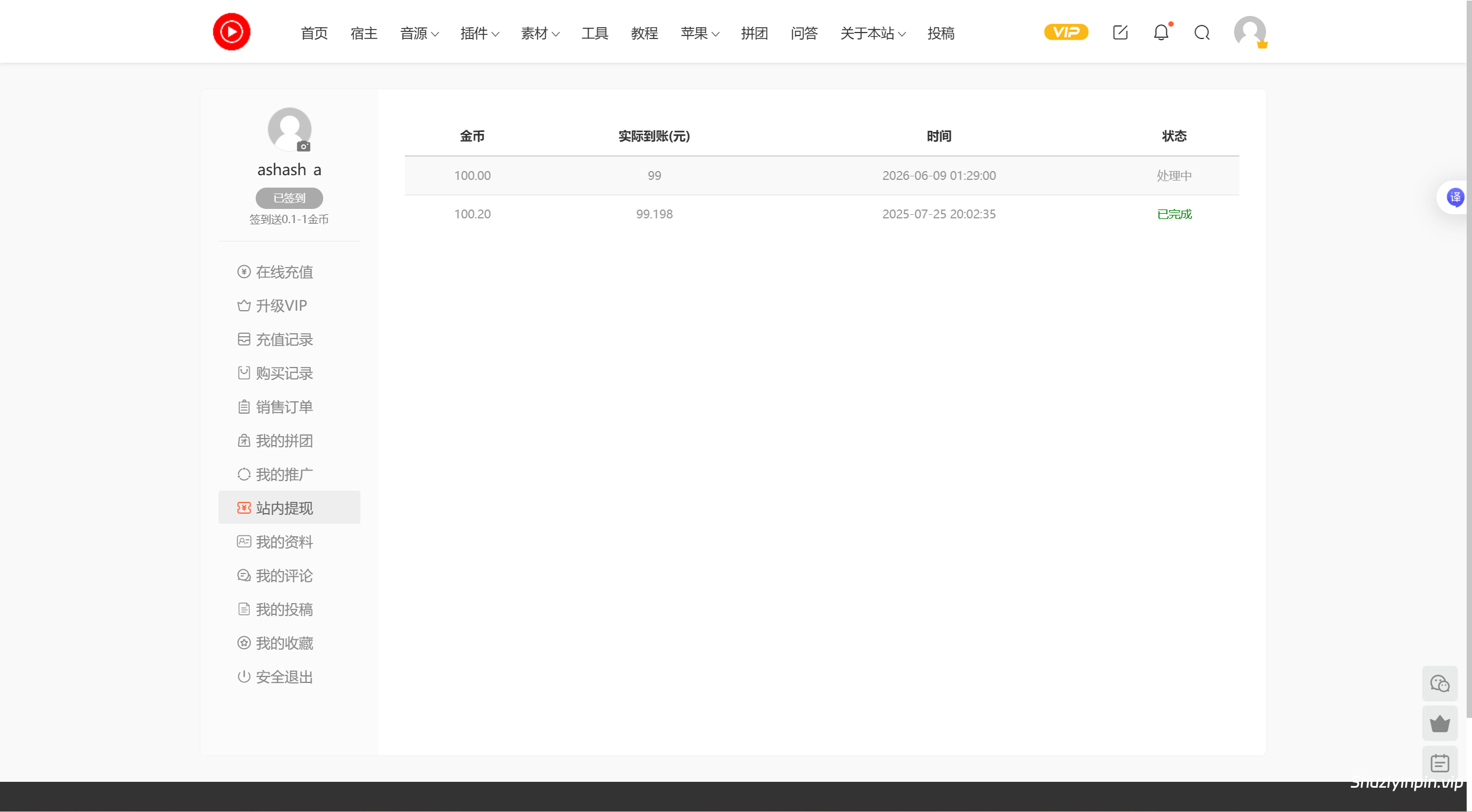Open 投稿 in the nav bar
Viewport: 1472px width, 812px height.
(941, 33)
